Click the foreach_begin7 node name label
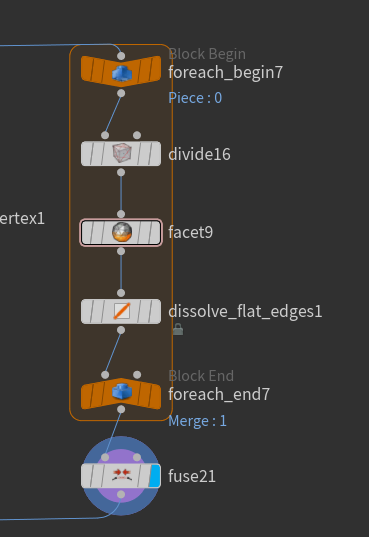The width and height of the screenshot is (369, 537). (225, 73)
